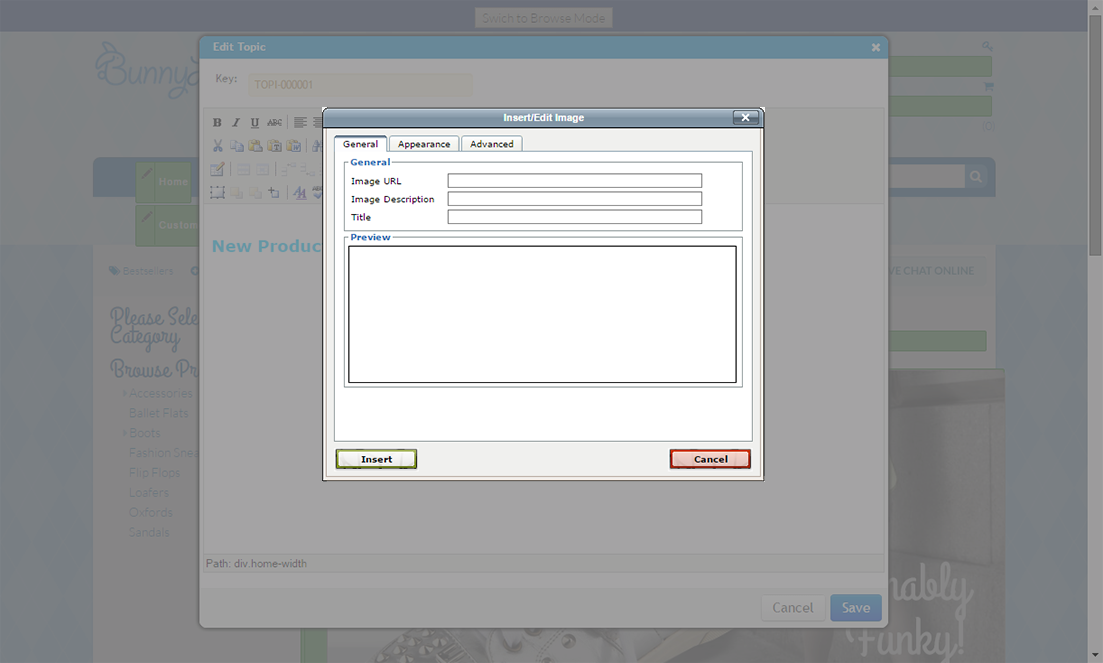Screen dimensions: 1103x663
Task: Click the Key field TOPI-000001
Action: coord(359,84)
